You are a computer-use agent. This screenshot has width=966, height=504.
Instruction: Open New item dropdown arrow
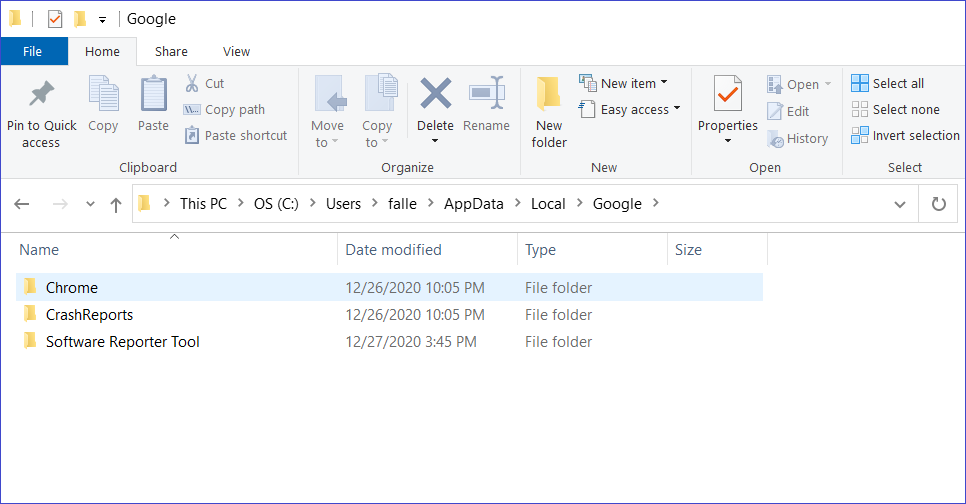tap(664, 82)
